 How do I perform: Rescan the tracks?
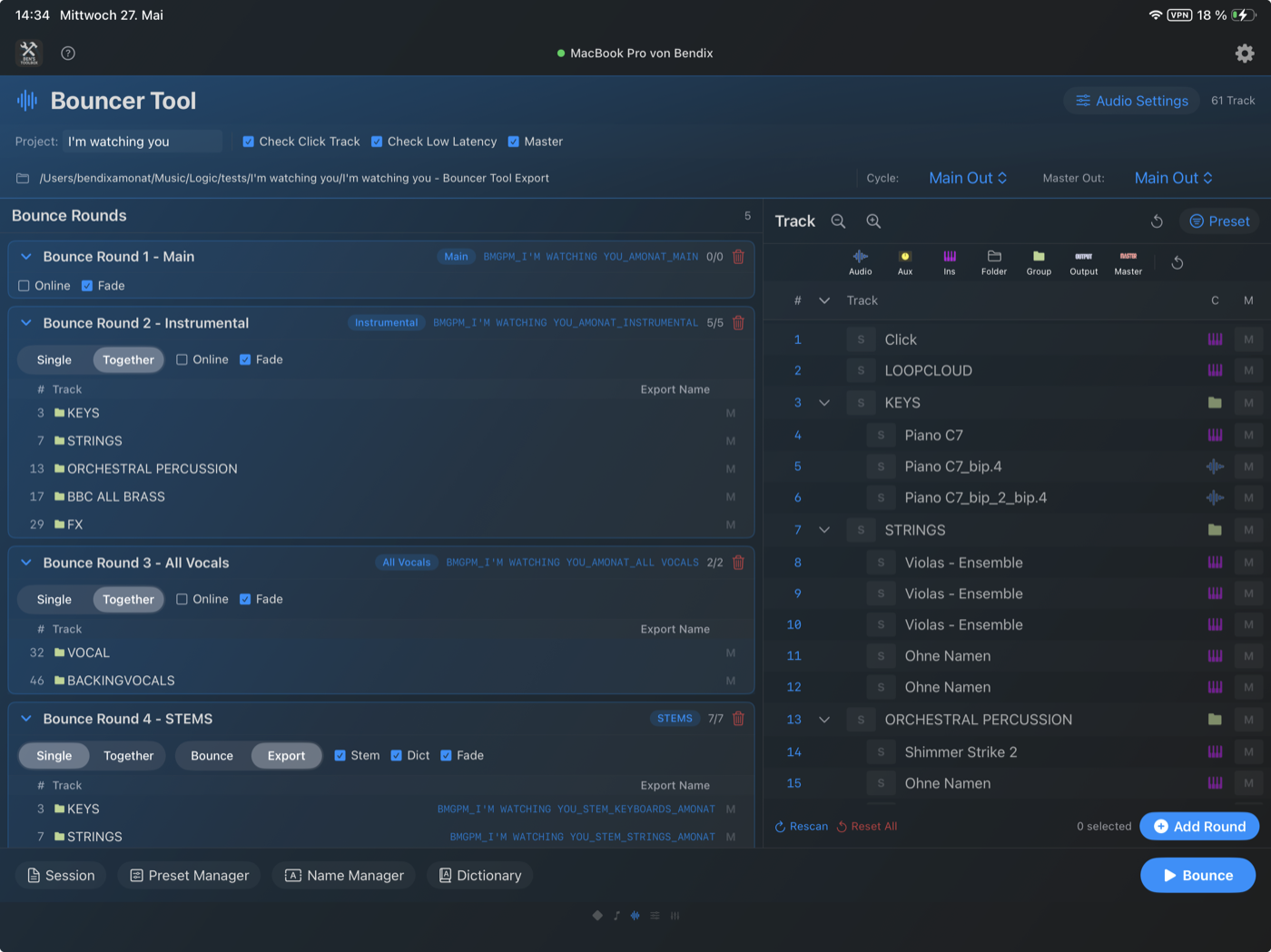tap(801, 827)
